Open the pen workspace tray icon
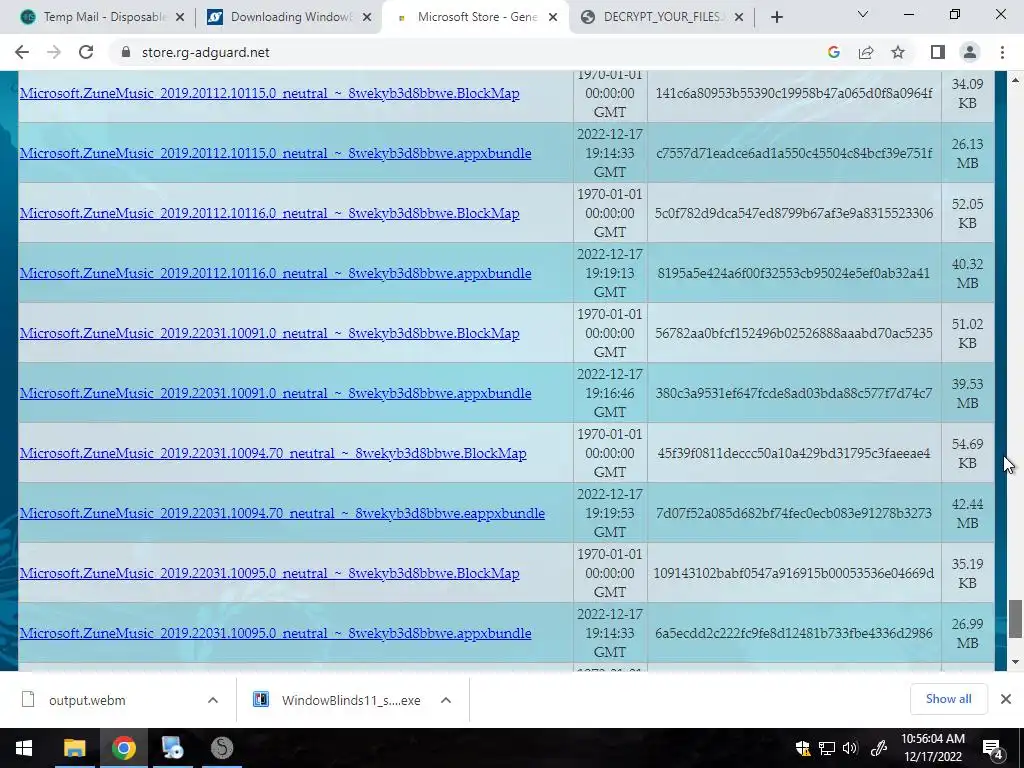Viewport: 1024px width, 768px height. coord(878,748)
